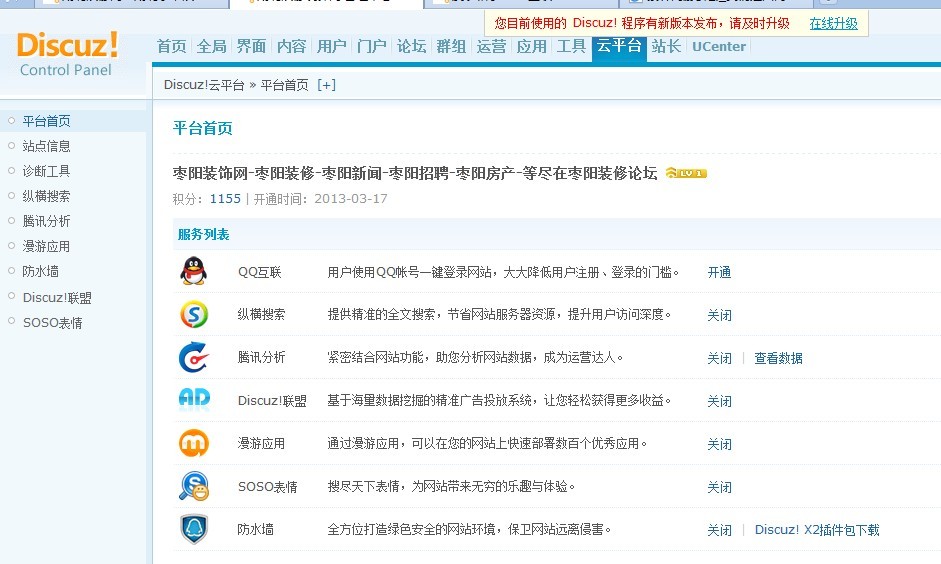Open the 界面 top menu
The width and height of the screenshot is (941, 564).
(251, 46)
